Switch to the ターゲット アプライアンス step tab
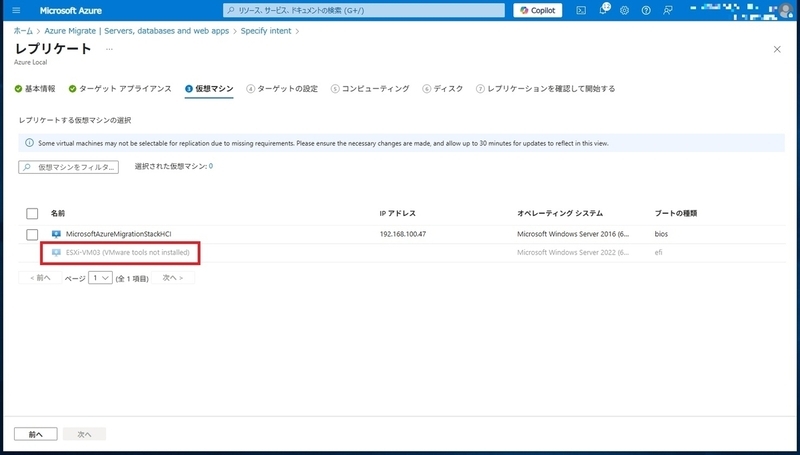 120,89
